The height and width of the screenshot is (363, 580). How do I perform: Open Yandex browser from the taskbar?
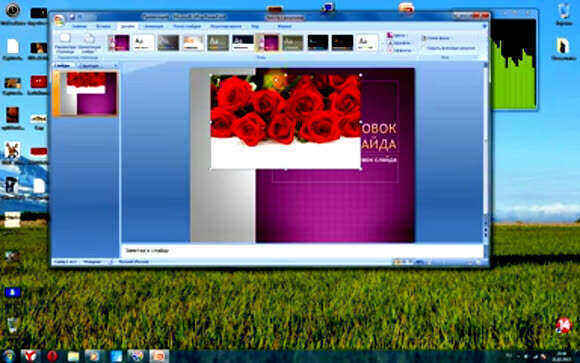pos(30,356)
